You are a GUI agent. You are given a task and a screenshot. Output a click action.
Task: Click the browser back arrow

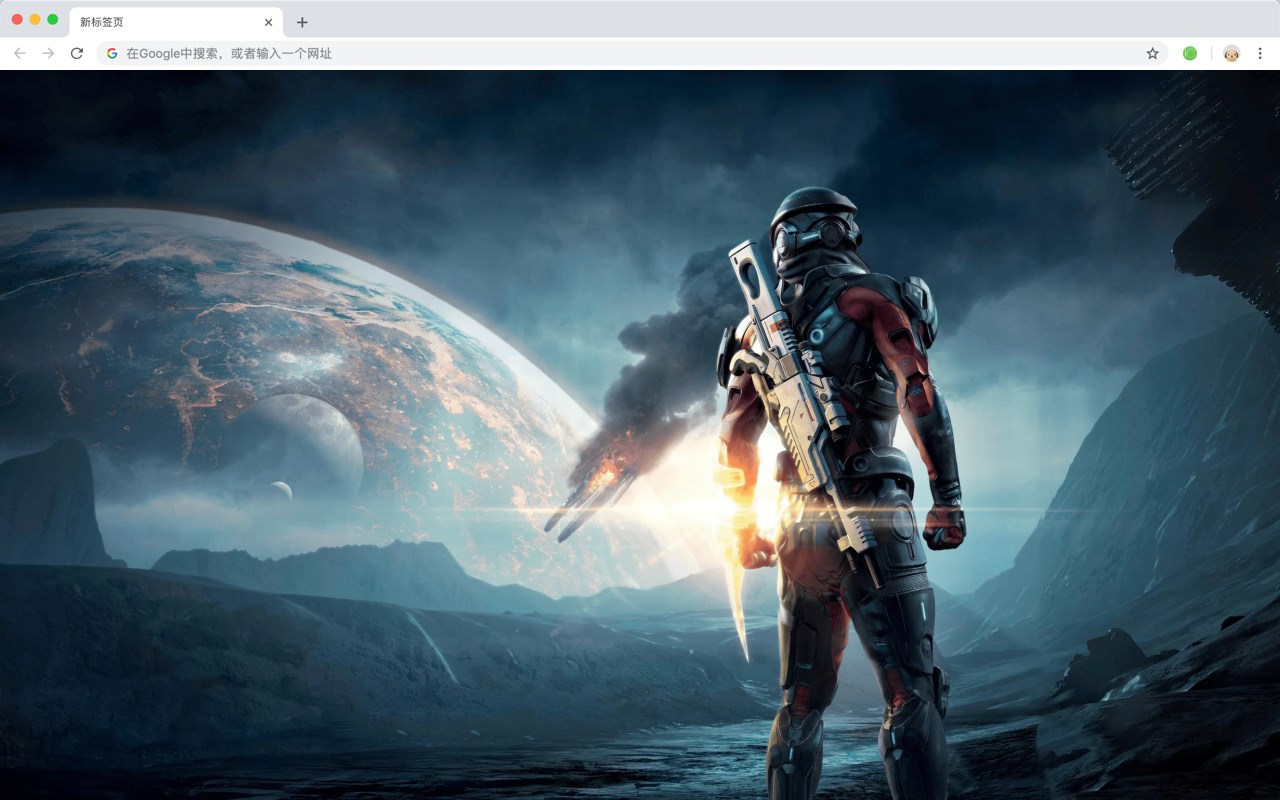[x=20, y=53]
